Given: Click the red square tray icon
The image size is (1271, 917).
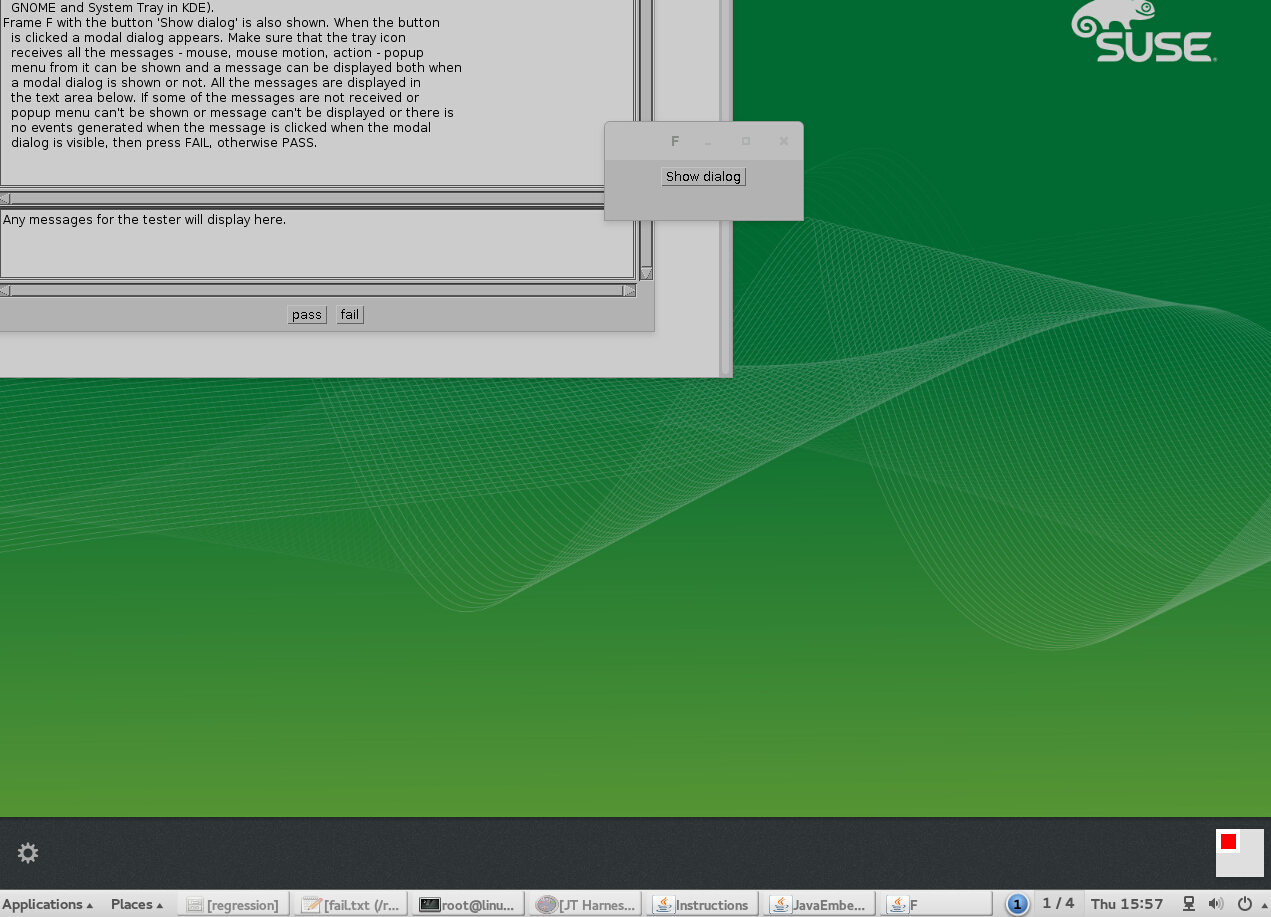Looking at the screenshot, I should [x=1229, y=842].
